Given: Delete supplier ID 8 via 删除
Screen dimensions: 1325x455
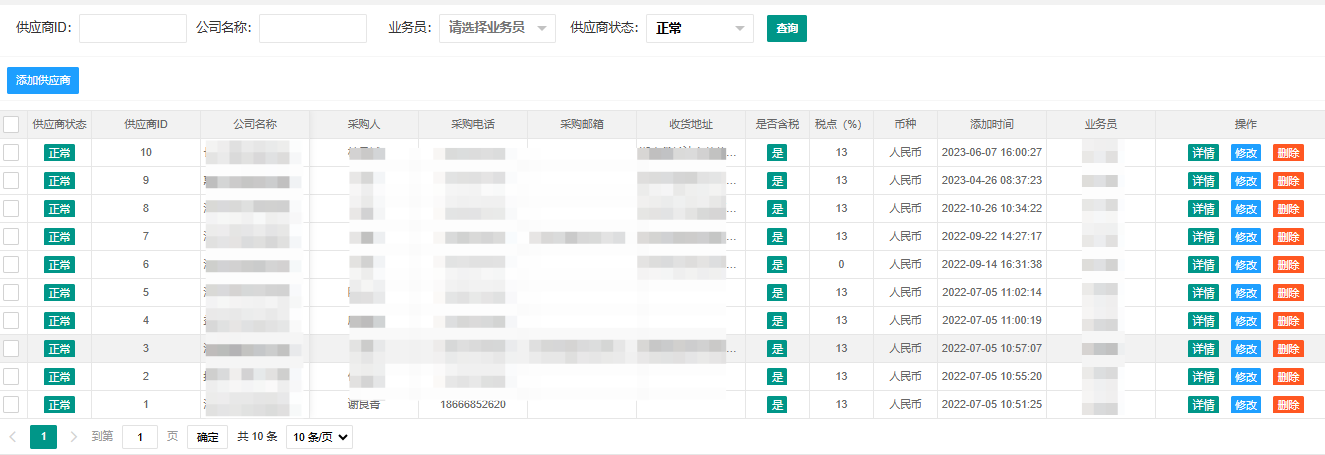Looking at the screenshot, I should [1288, 209].
